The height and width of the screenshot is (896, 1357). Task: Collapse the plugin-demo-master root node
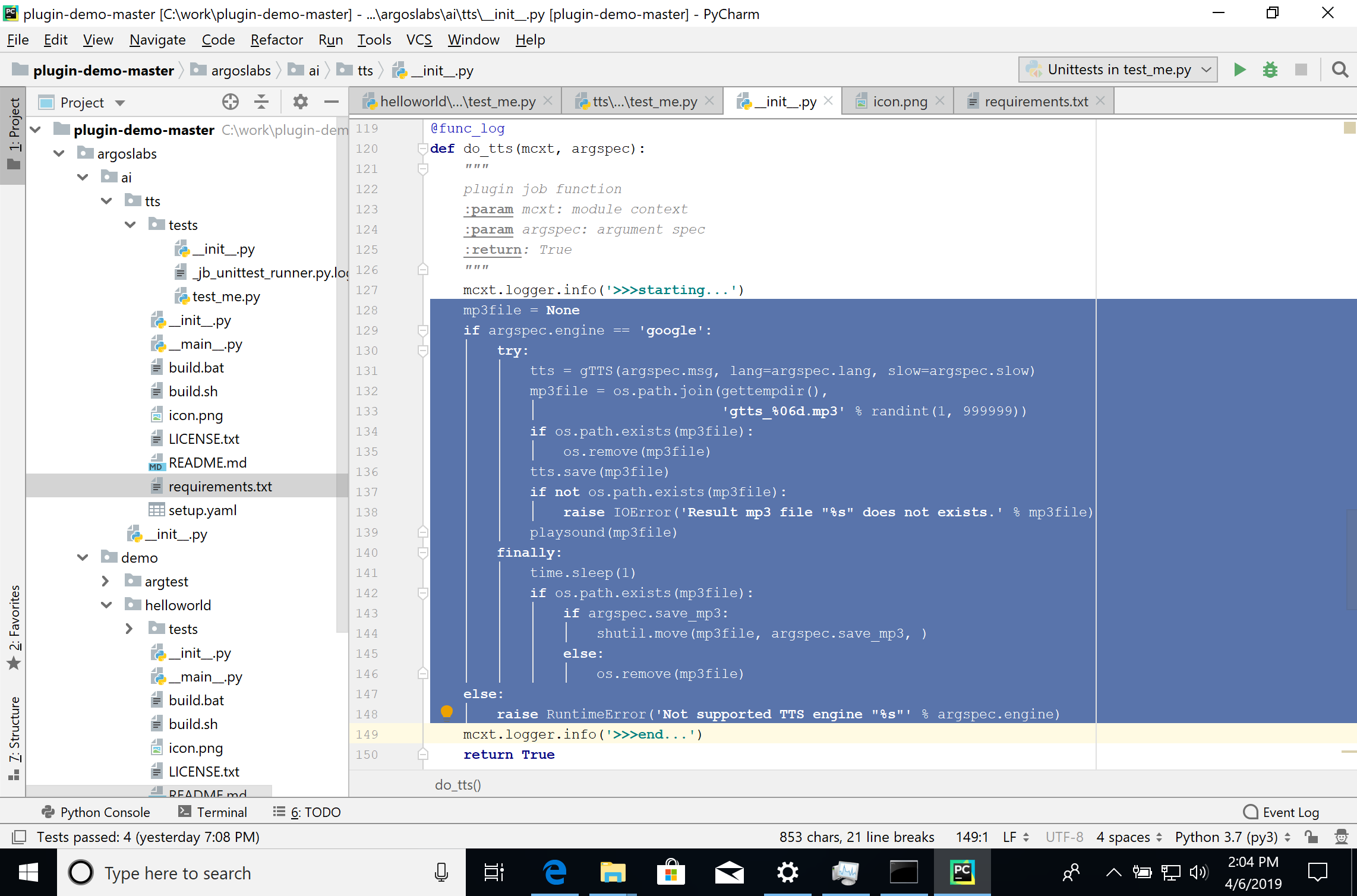[36, 130]
